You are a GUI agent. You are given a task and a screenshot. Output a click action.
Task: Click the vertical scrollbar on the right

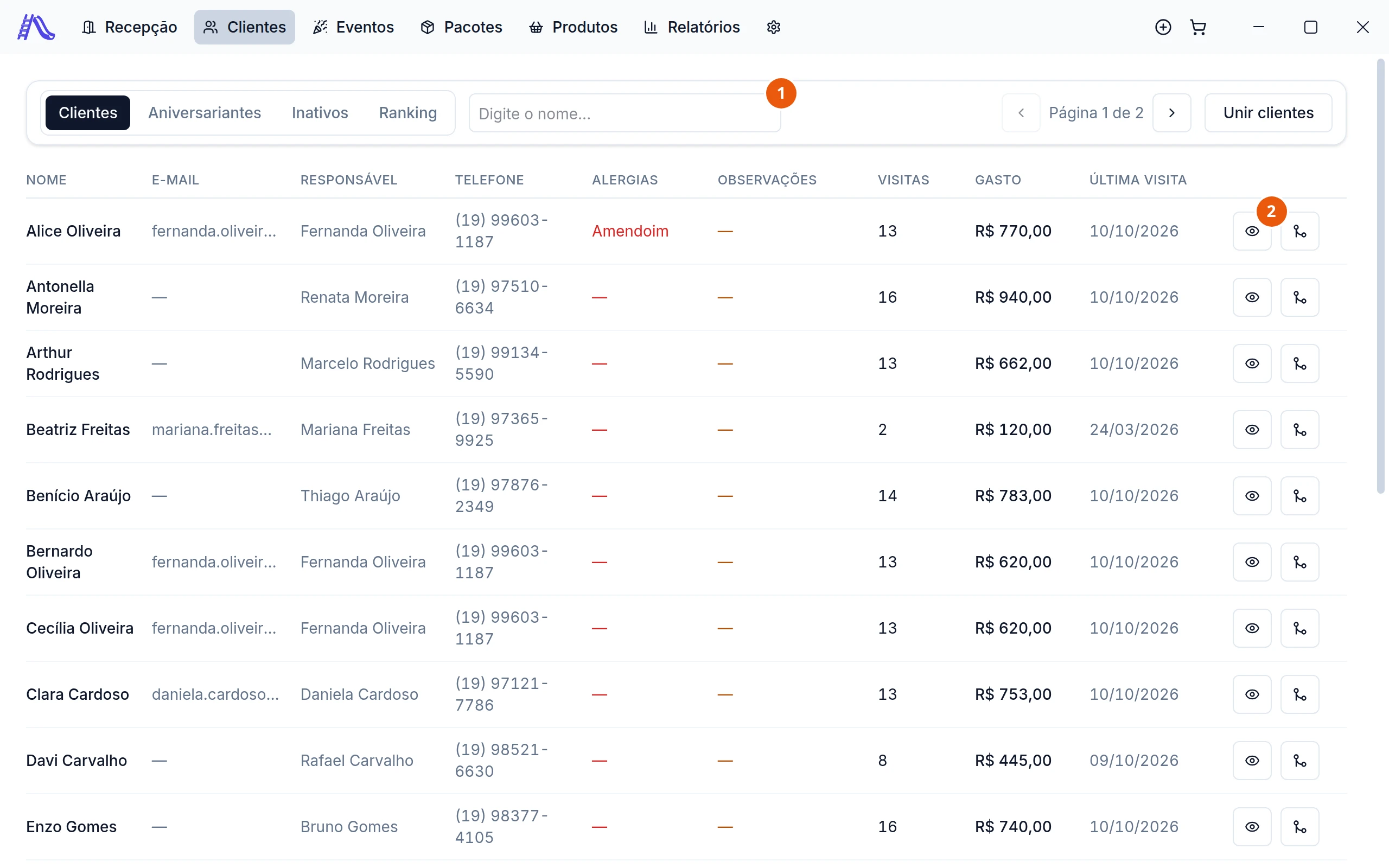pyautogui.click(x=1380, y=276)
